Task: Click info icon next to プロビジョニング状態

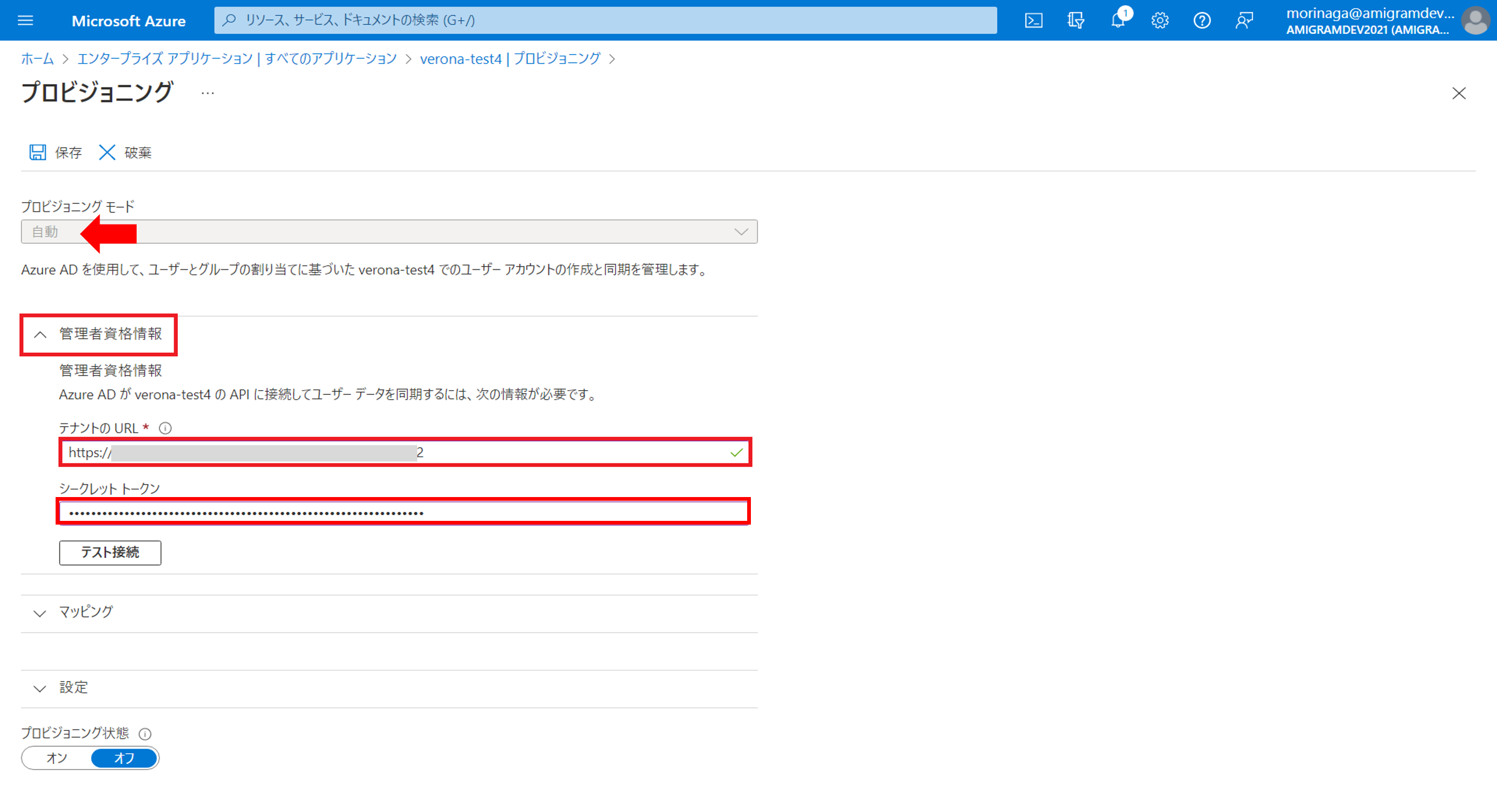Action: tap(145, 734)
